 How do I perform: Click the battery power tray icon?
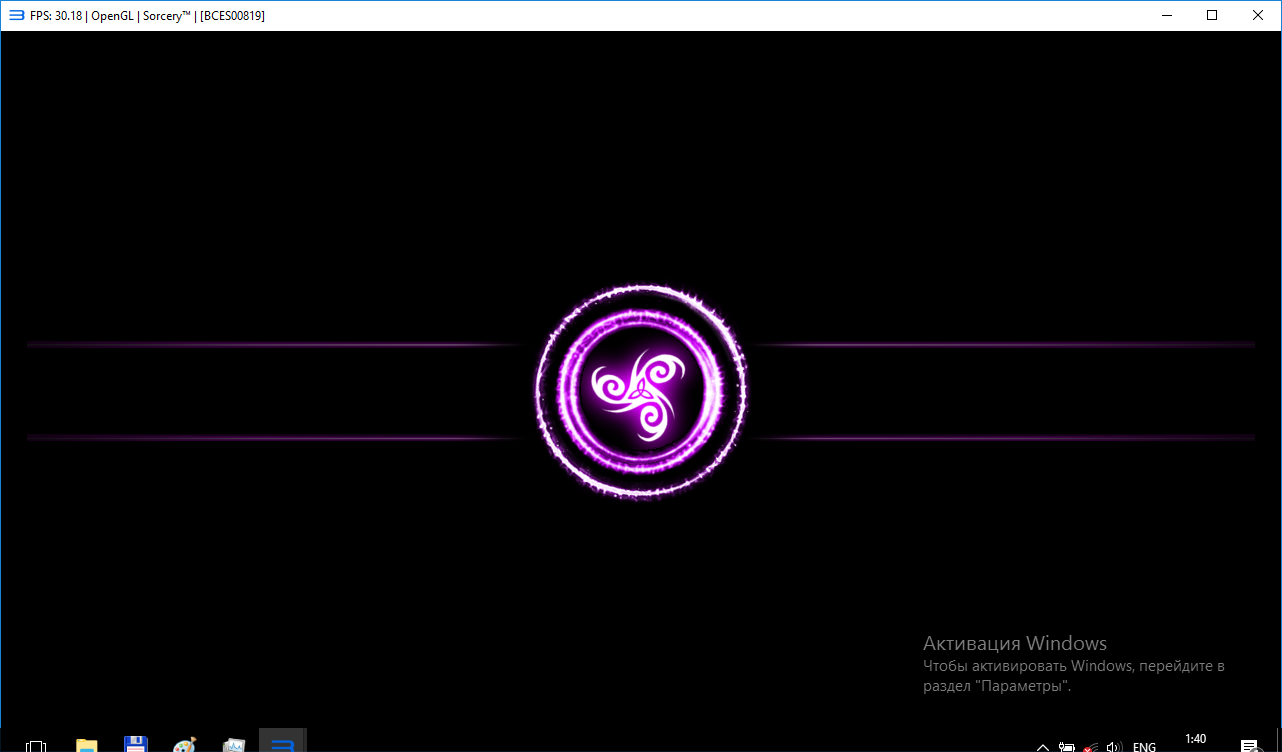[1067, 746]
